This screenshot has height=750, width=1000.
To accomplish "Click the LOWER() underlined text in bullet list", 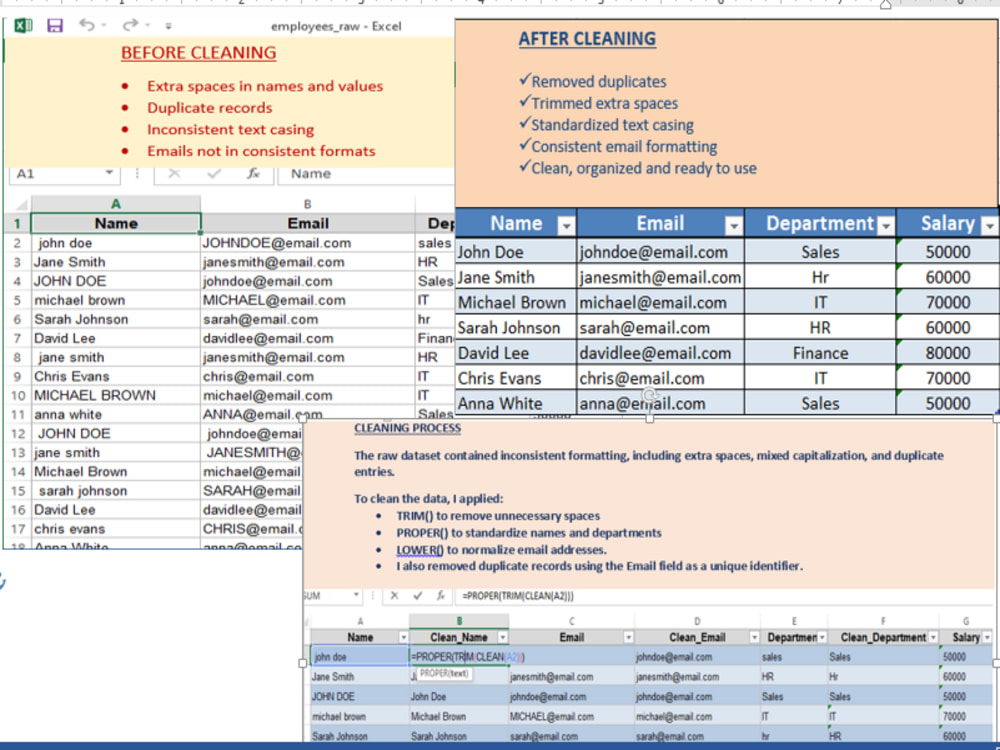I will pos(420,550).
